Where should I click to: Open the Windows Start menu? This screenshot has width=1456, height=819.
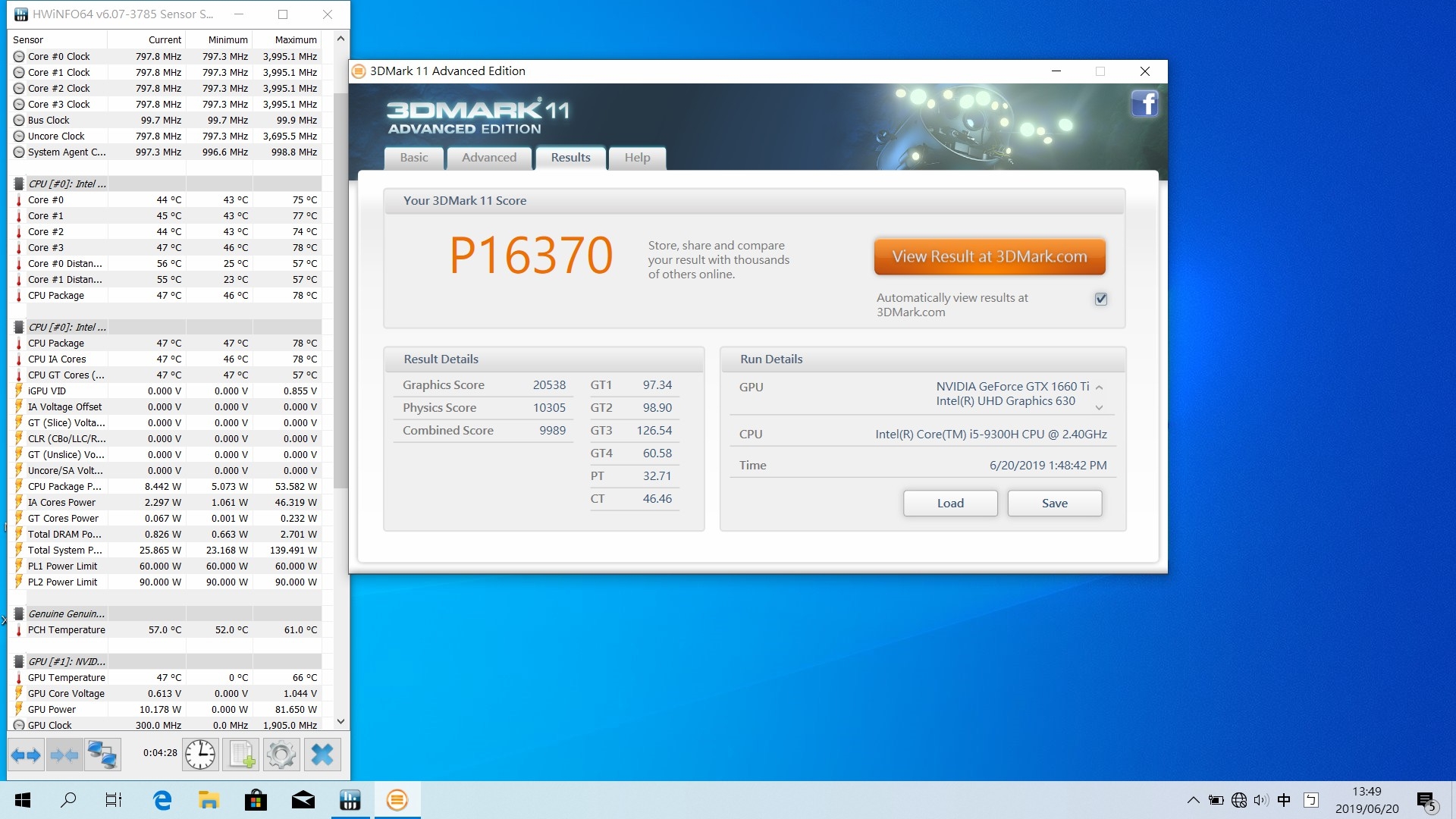point(23,800)
